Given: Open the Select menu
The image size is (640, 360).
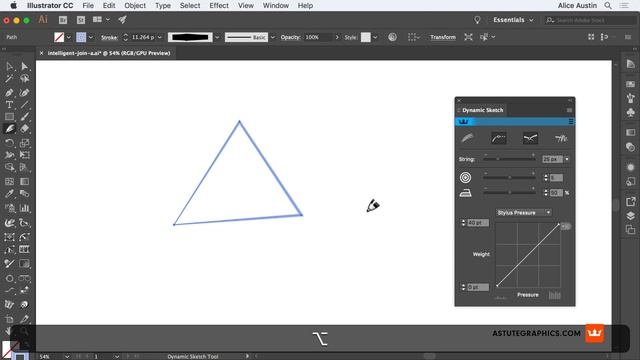Looking at the screenshot, I should click(190, 6).
